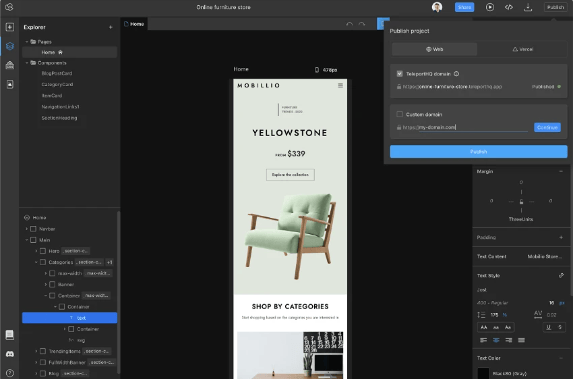Apply uppercase AA text transform
The width and height of the screenshot is (573, 379).
(484, 327)
